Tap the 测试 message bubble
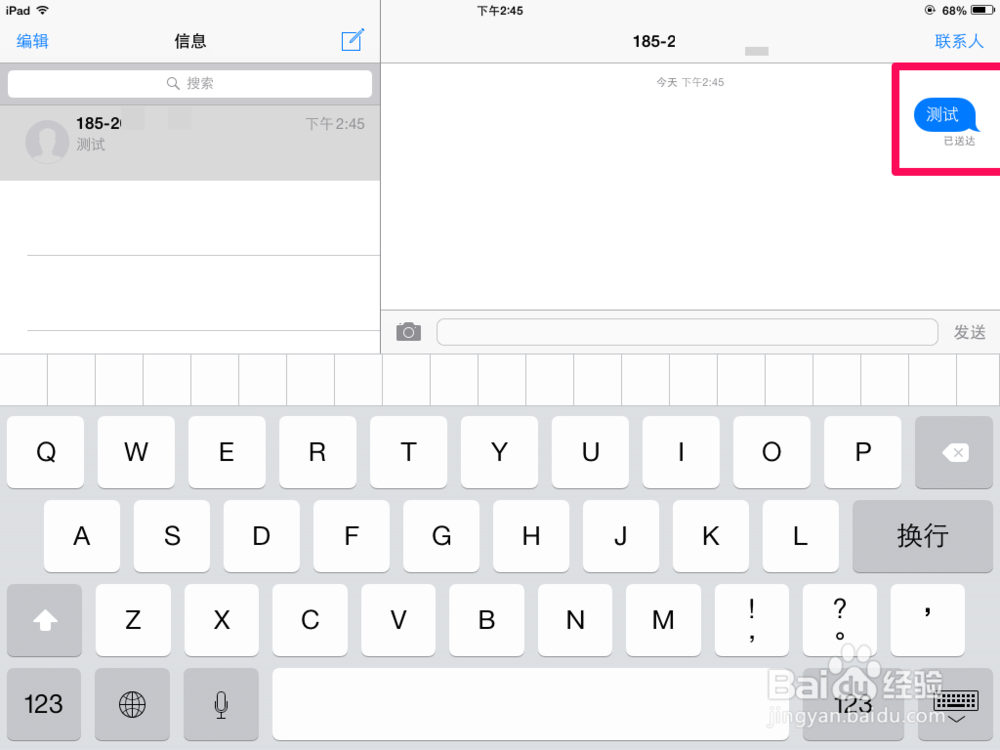Screen dimensions: 1000x750 [x=944, y=114]
